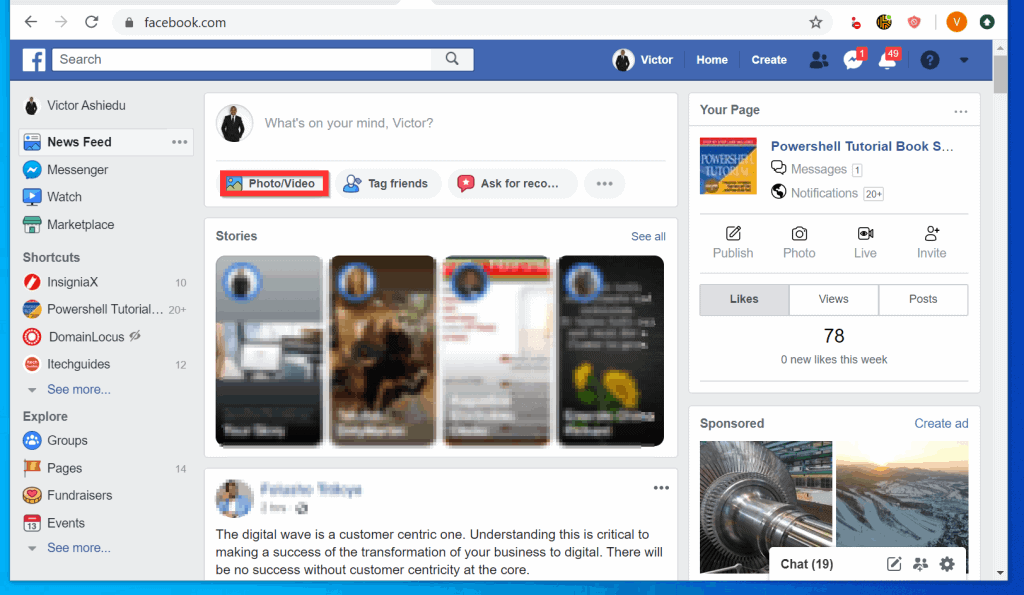
Task: Click Ask for recommendations button
Action: (511, 184)
